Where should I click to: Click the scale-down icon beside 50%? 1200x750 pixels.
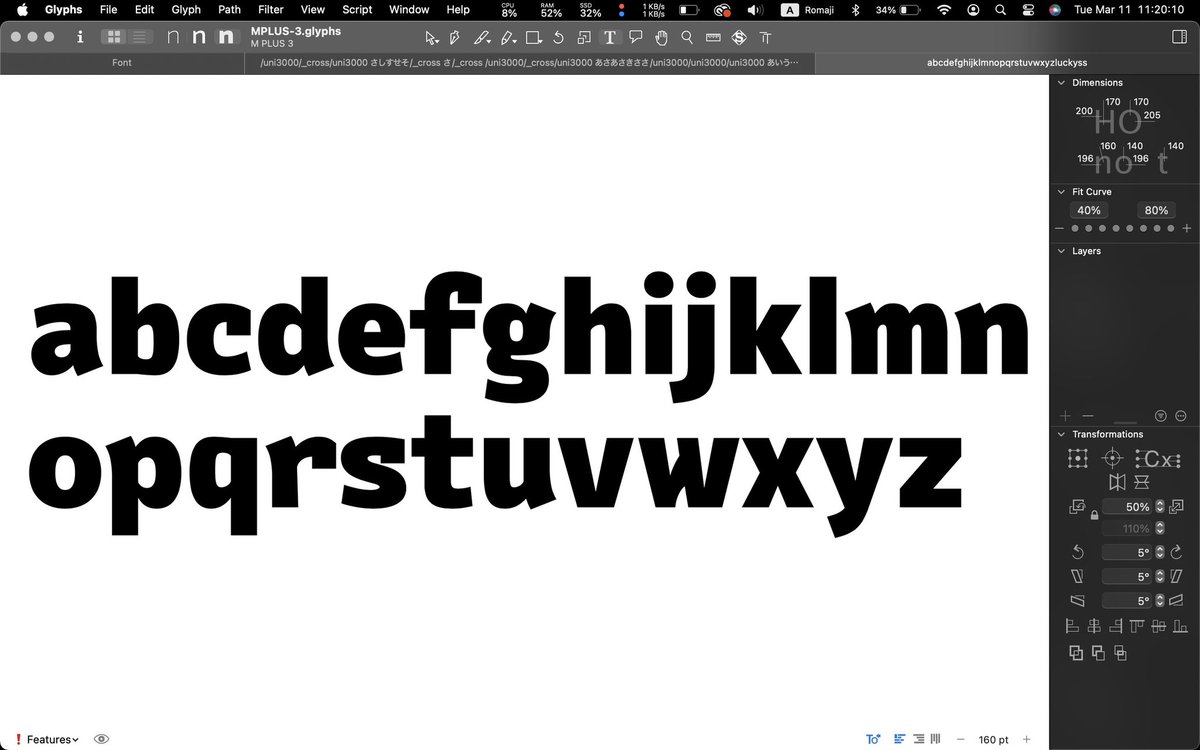tap(1077, 507)
